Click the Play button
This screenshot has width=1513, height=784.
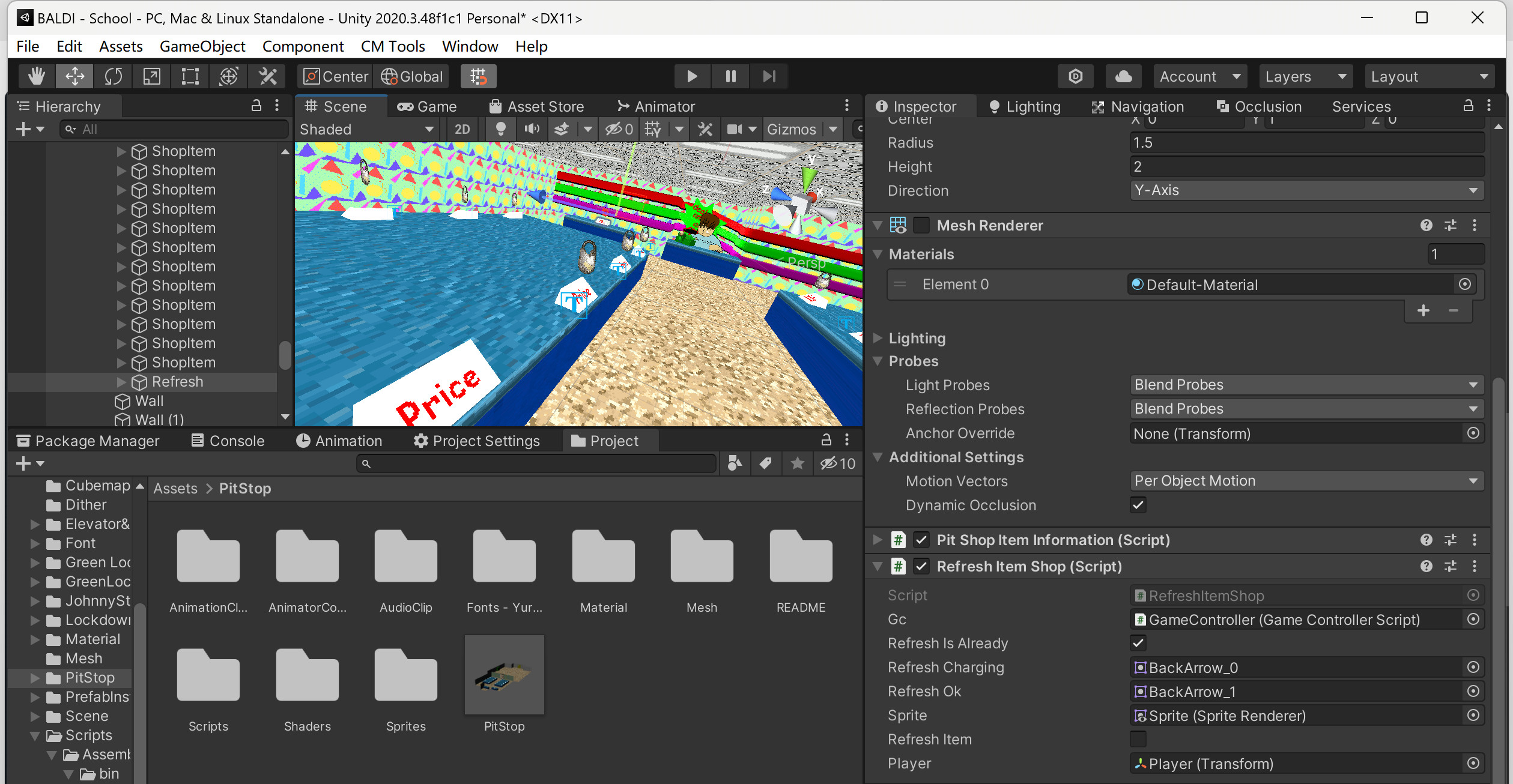click(691, 76)
